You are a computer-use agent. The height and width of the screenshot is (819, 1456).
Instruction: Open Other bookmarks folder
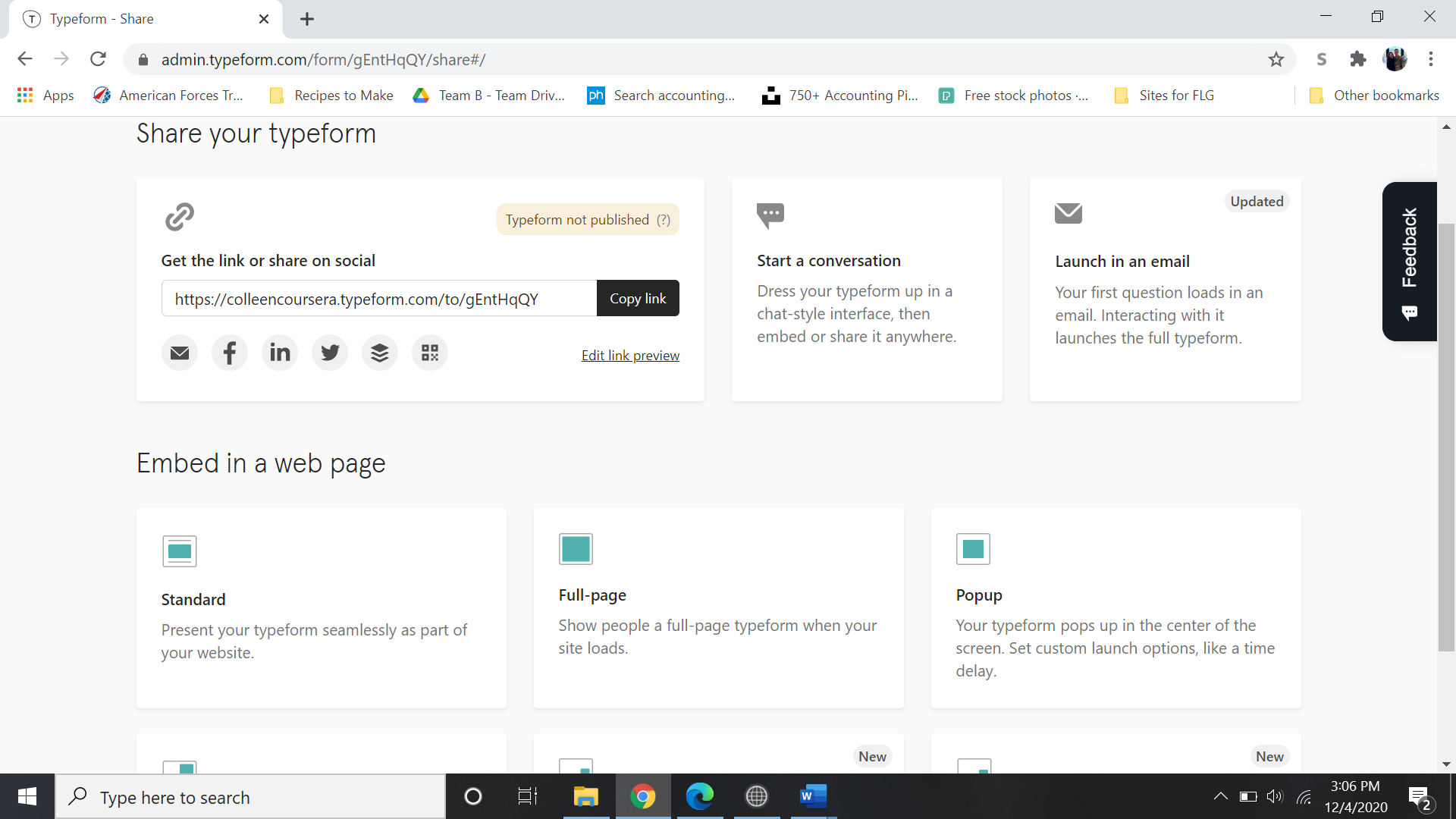coord(1375,96)
